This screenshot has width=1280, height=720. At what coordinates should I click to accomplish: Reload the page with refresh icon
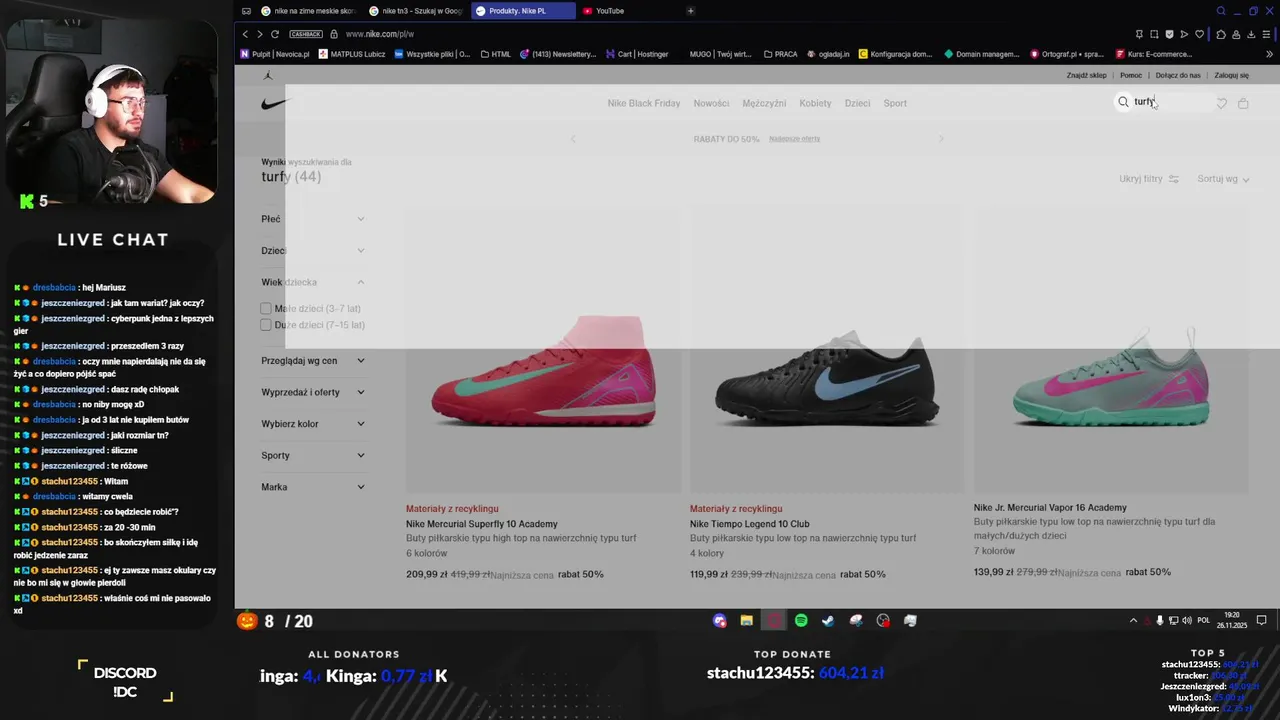tap(275, 34)
